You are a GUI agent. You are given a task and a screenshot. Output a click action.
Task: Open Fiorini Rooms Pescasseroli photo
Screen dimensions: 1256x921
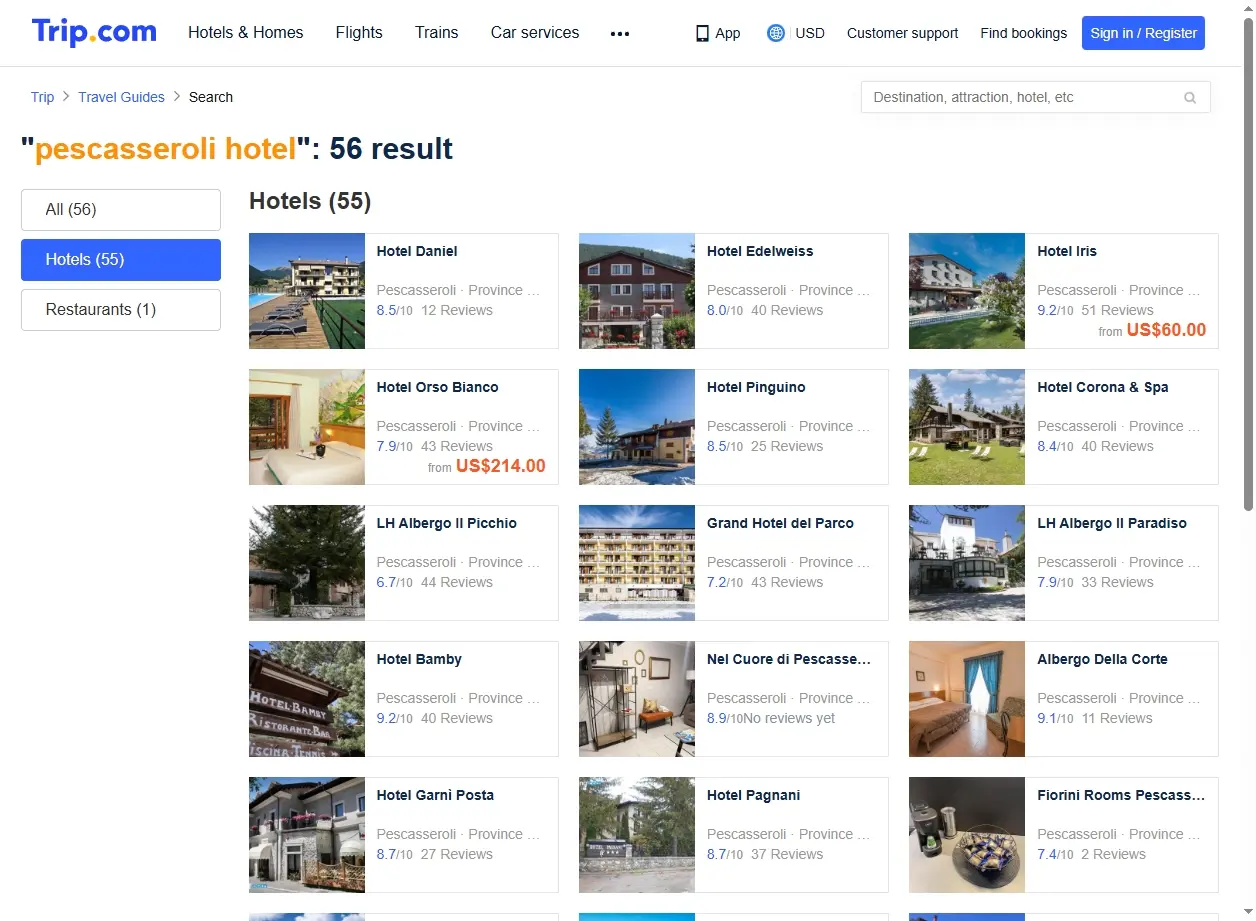click(x=967, y=835)
